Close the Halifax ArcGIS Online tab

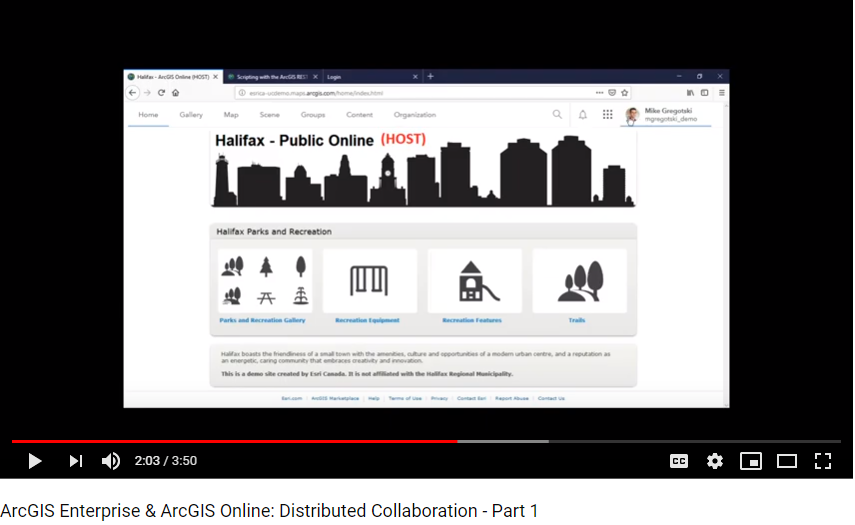coord(215,77)
